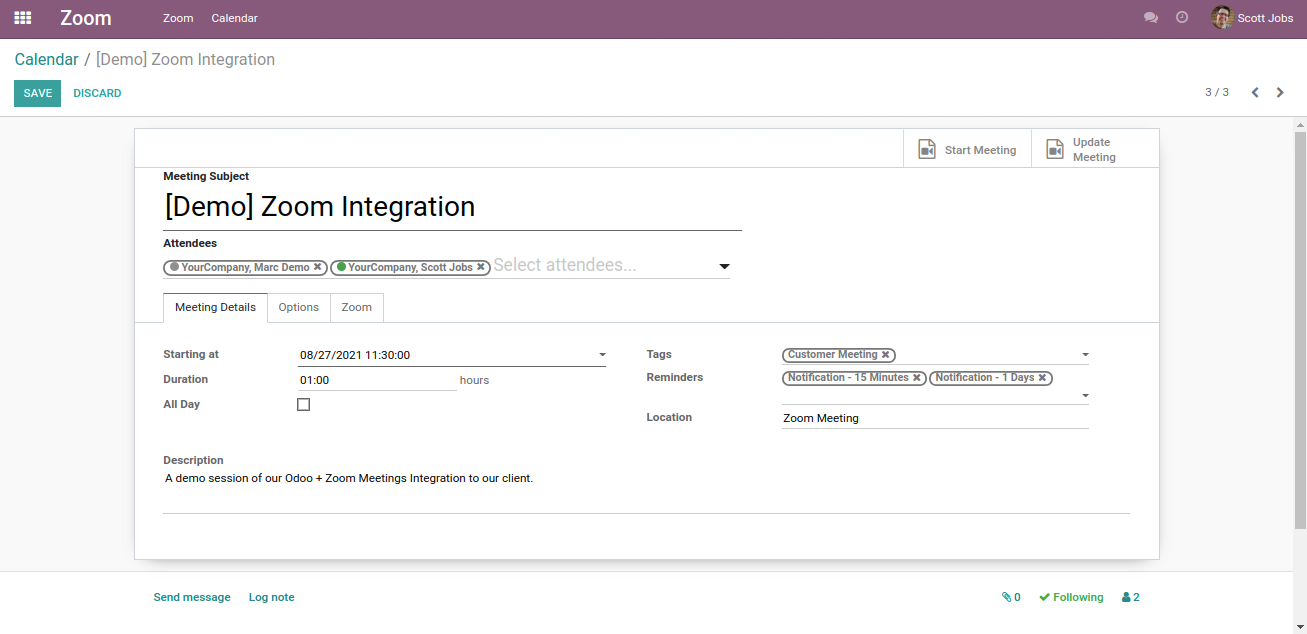Click the Discard button

pos(97,93)
